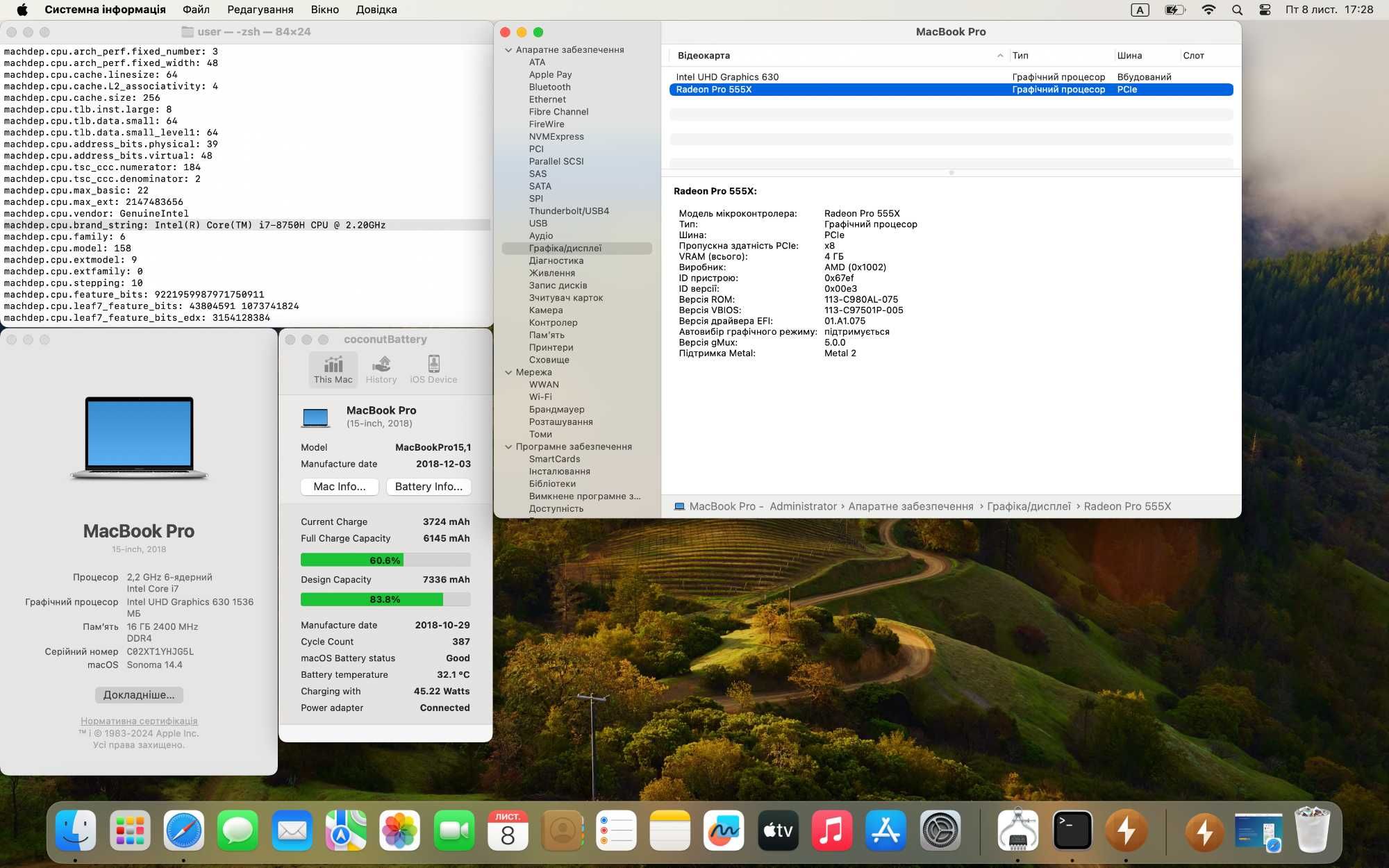Viewport: 1389px width, 868px height.
Task: Click the date and time in menu bar
Action: coord(1329,10)
